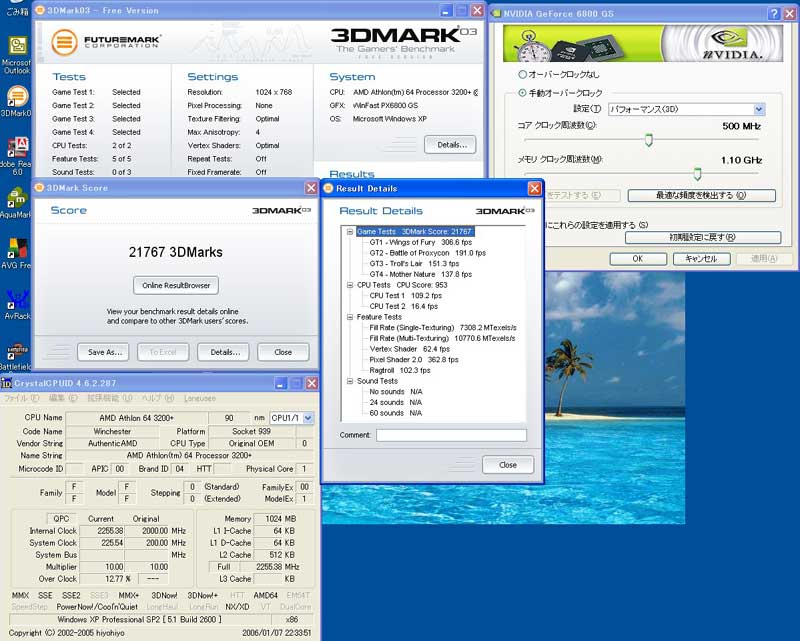The height and width of the screenshot is (641, 800).
Task: Click the CrystalCPUID title bar icon
Action: (x=6, y=383)
